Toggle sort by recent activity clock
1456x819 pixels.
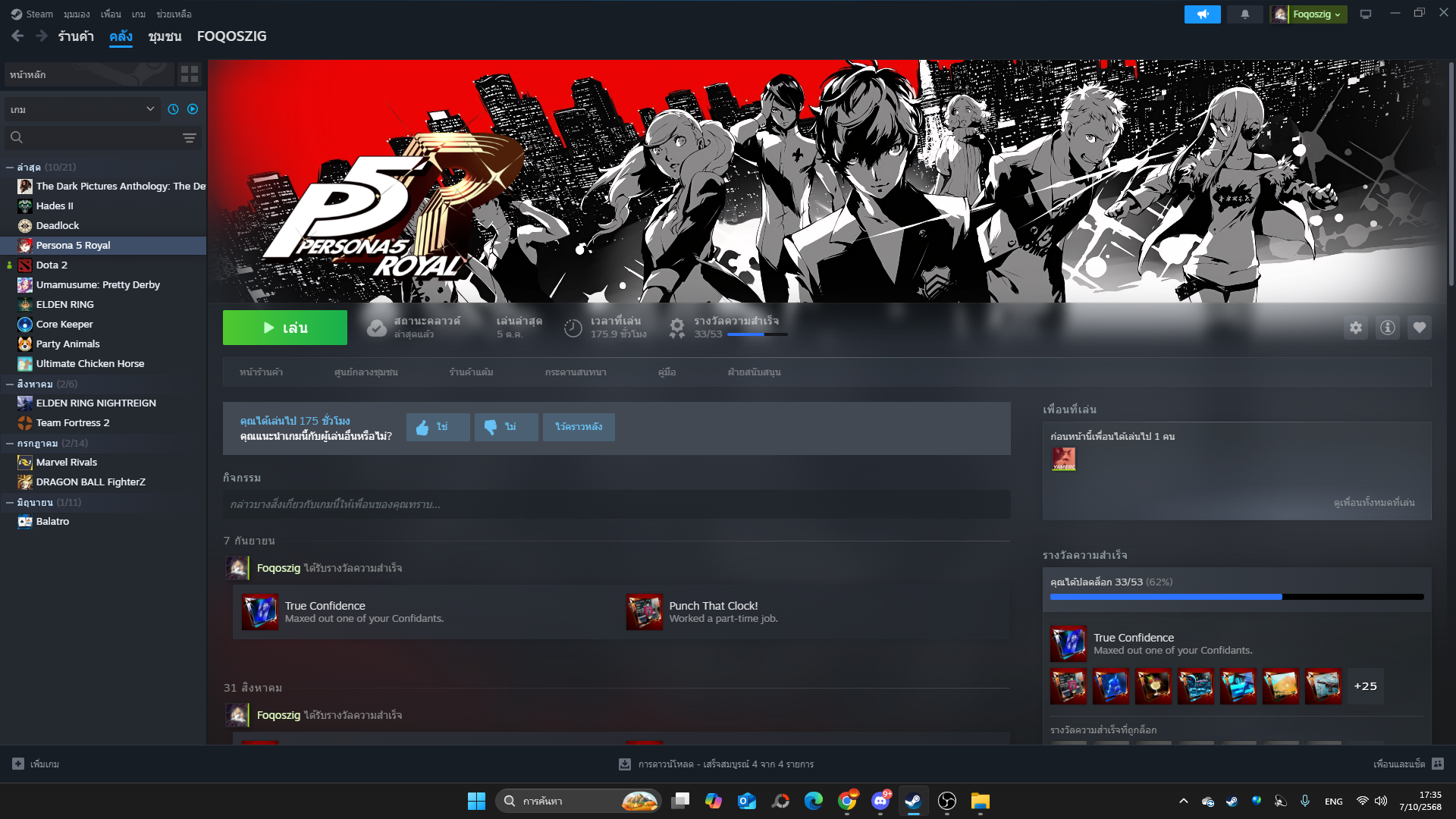(173, 109)
